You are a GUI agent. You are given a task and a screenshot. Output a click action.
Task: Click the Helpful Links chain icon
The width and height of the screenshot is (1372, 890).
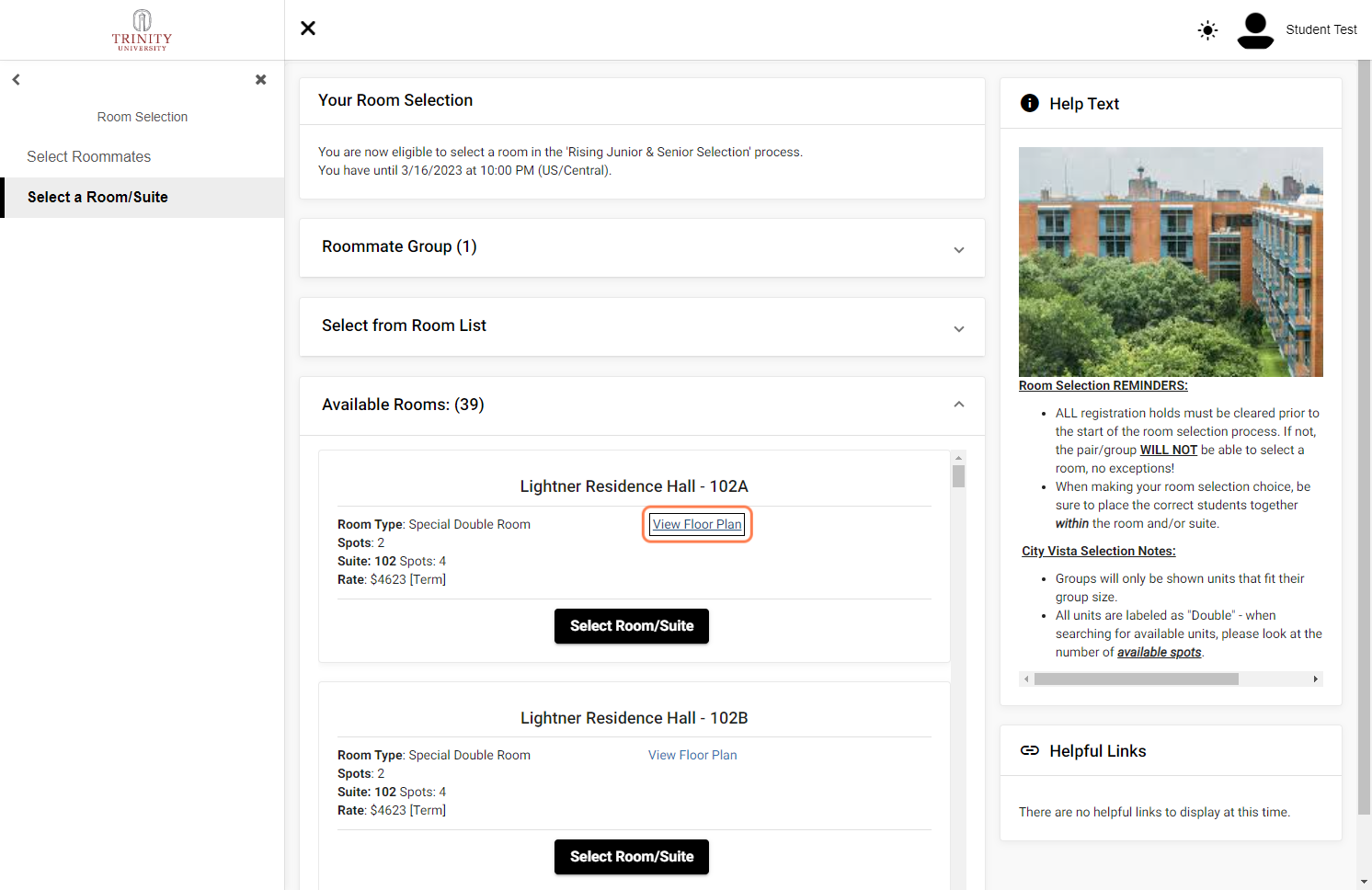[1030, 751]
